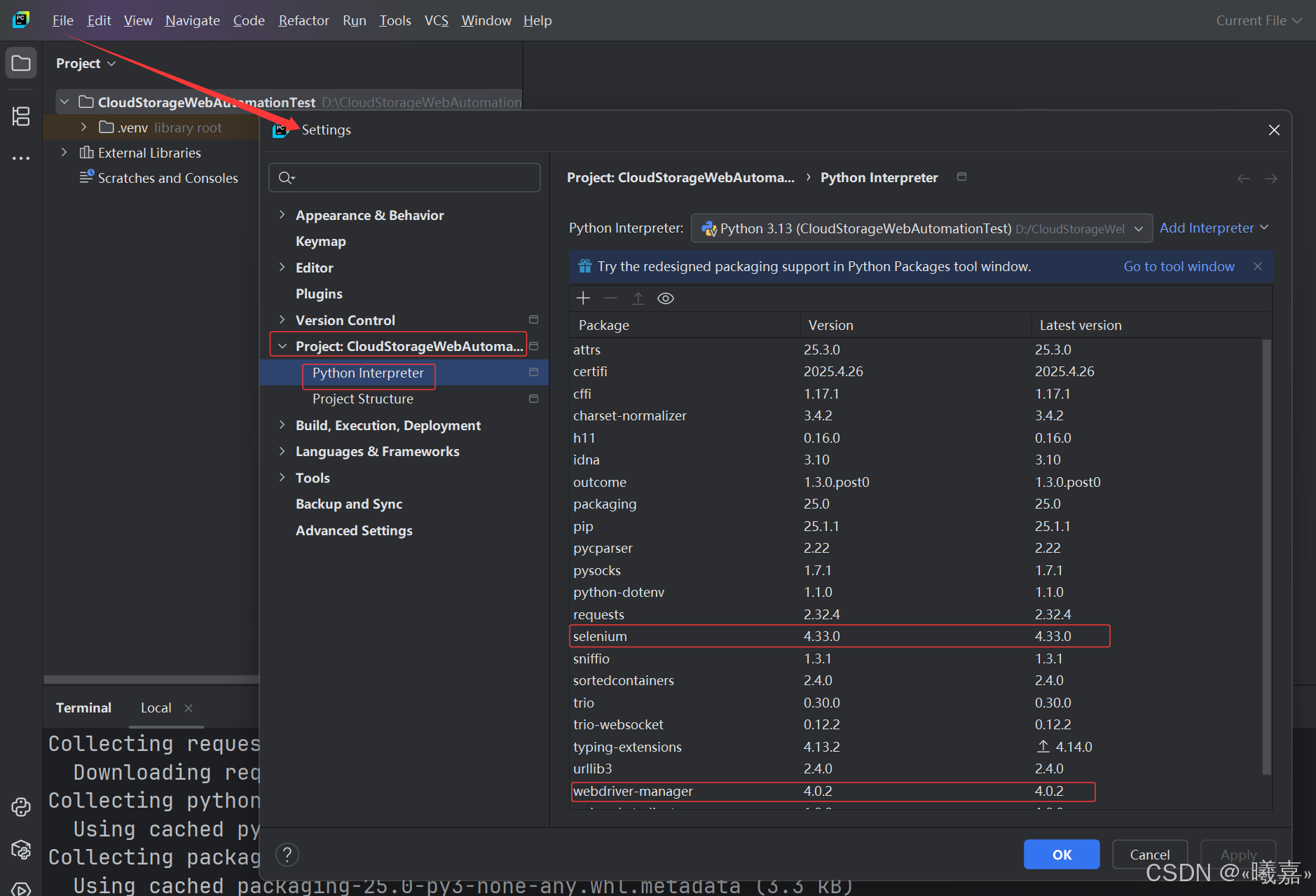This screenshot has height=896, width=1316.
Task: Expand Build, Execution, Deployment settings
Action: 282,425
